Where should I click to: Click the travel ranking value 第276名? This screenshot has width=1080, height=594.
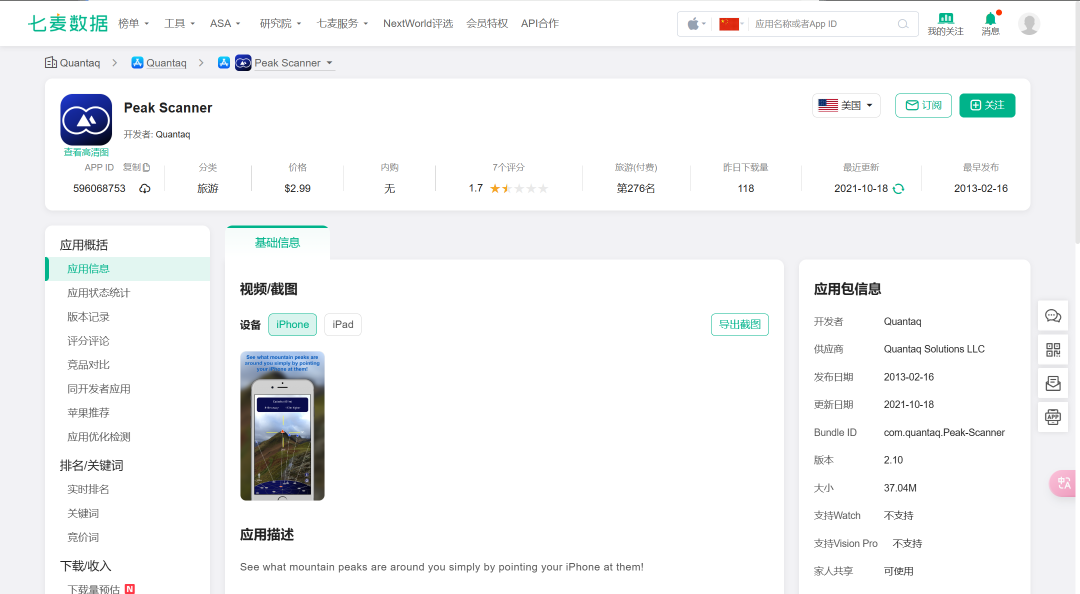636,189
